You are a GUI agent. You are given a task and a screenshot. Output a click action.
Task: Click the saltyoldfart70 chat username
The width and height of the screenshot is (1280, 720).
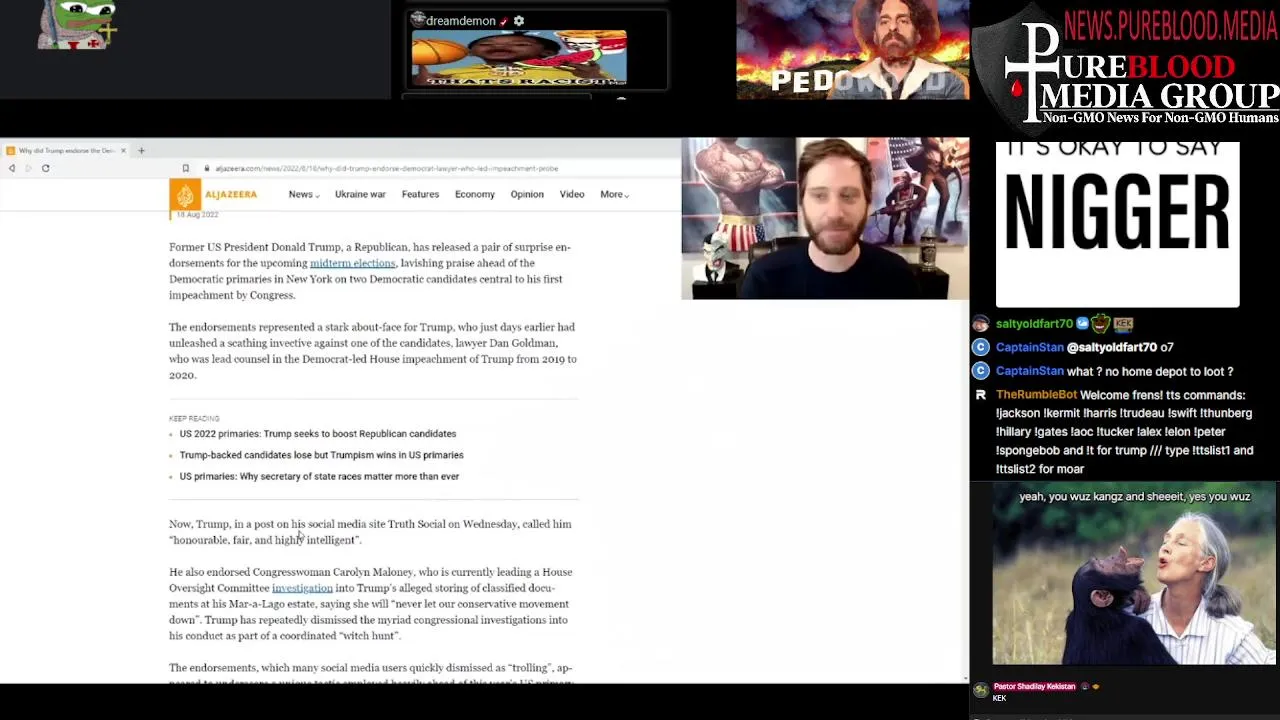(1034, 324)
